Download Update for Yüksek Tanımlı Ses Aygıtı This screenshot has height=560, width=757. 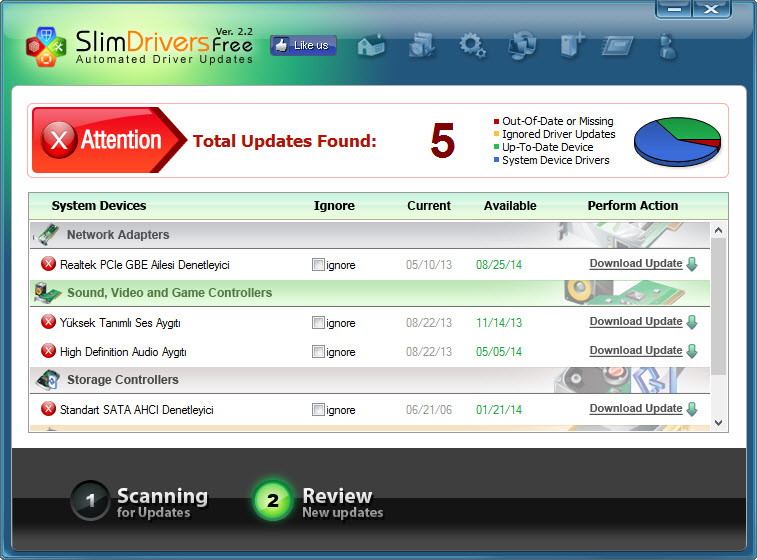point(636,322)
